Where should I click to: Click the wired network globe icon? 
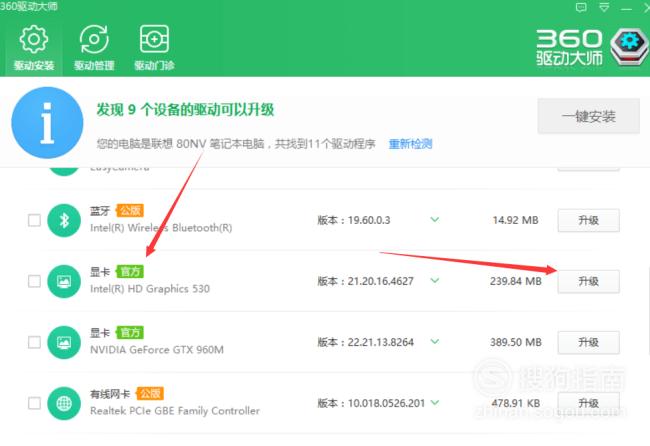pos(64,403)
